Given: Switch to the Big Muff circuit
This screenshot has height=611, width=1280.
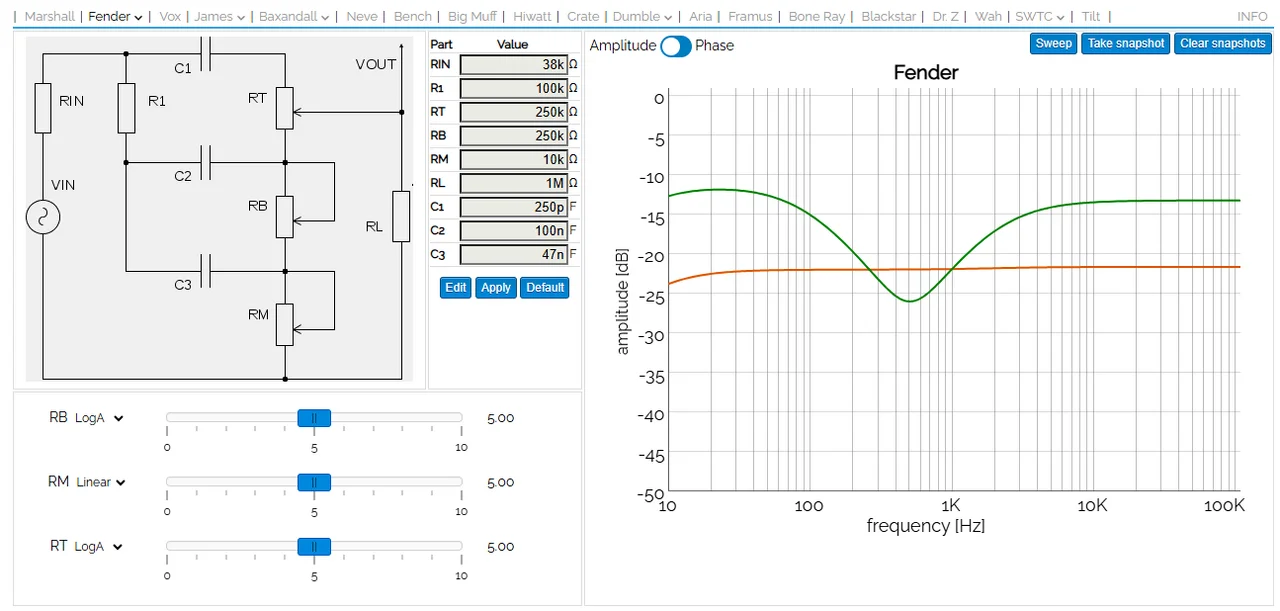Looking at the screenshot, I should click(x=472, y=17).
